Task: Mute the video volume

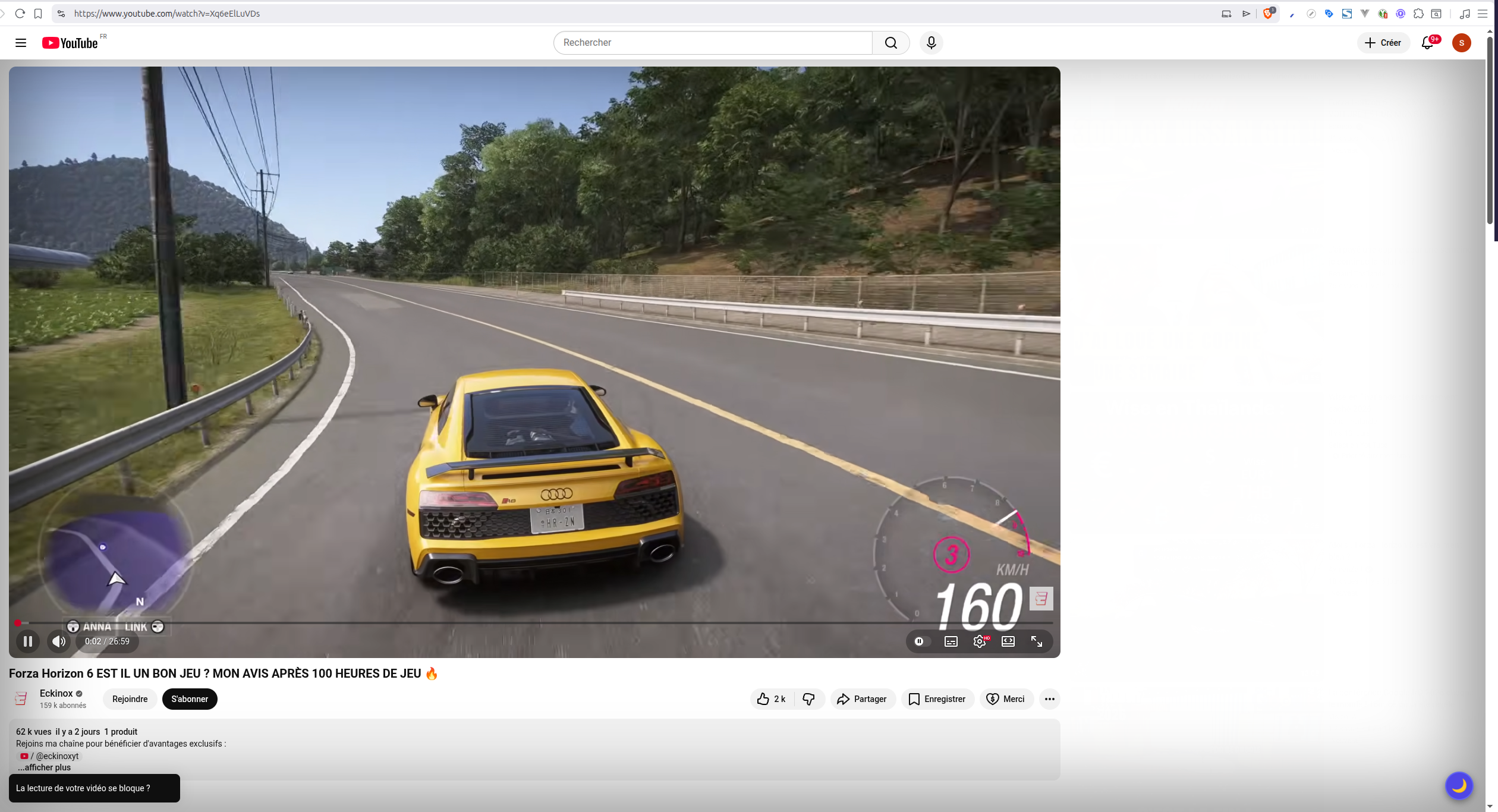Action: (59, 641)
